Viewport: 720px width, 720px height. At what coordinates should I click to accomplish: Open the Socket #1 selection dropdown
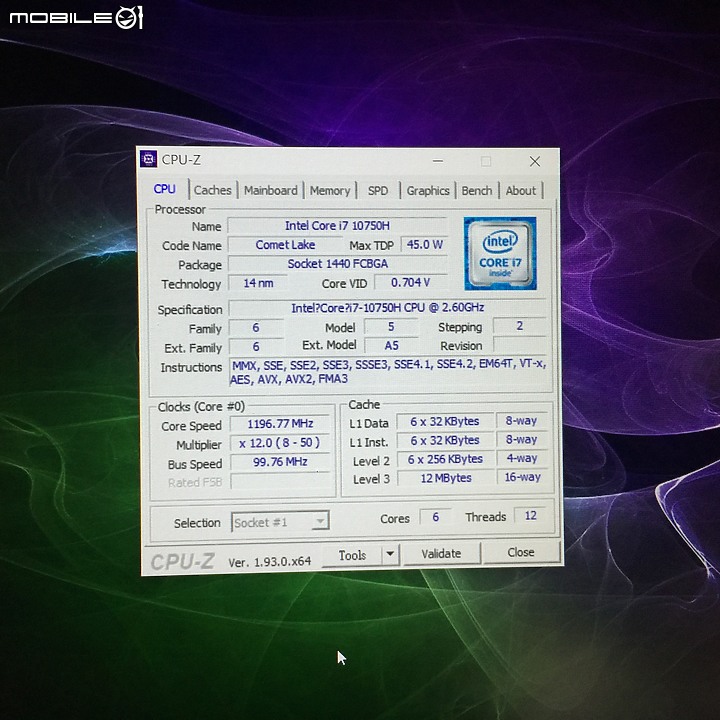(x=280, y=522)
